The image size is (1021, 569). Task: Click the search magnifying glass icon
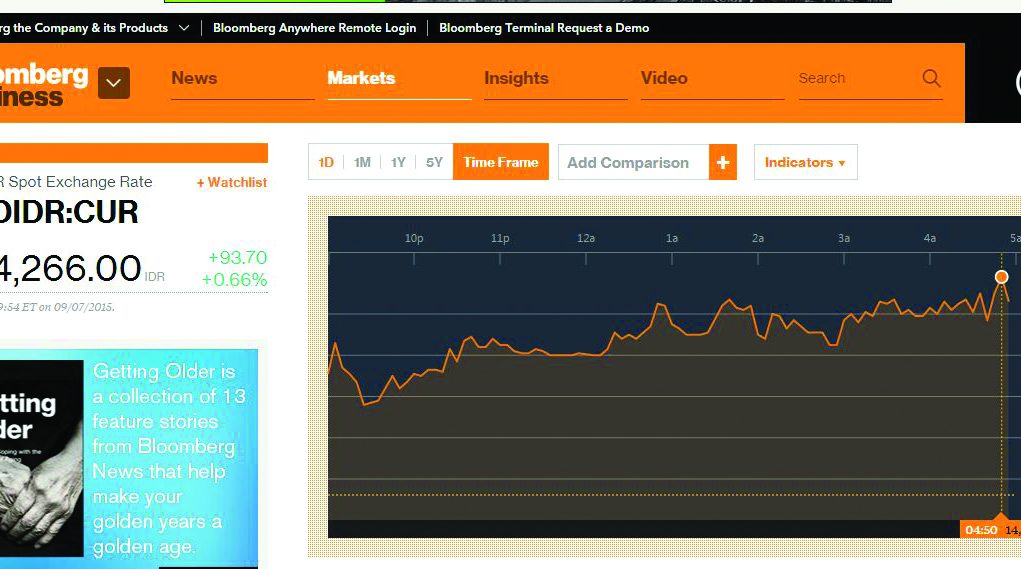coord(931,78)
